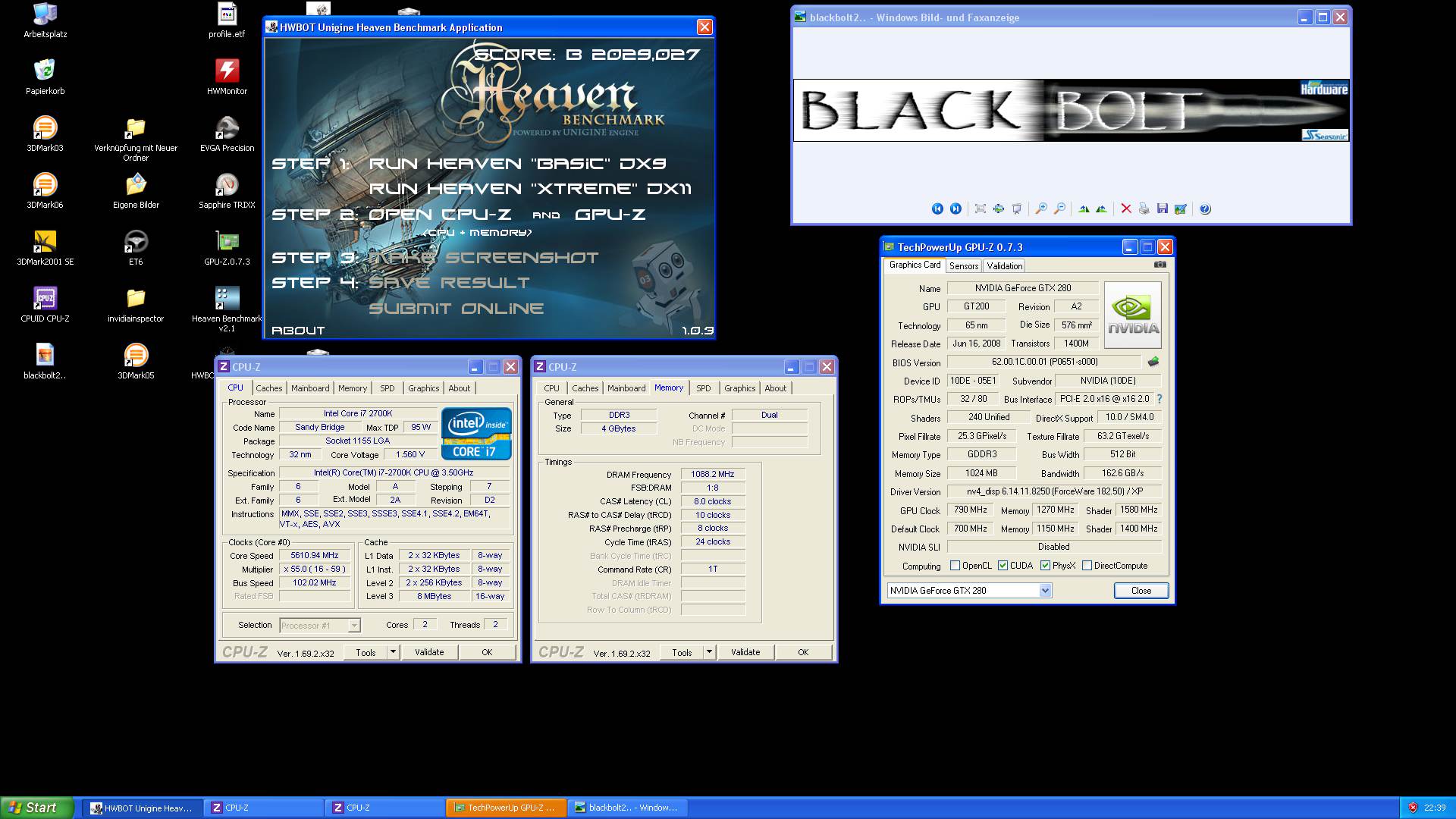The height and width of the screenshot is (819, 1456).
Task: Click Validate button in right CPU-Z window
Action: coord(745,652)
